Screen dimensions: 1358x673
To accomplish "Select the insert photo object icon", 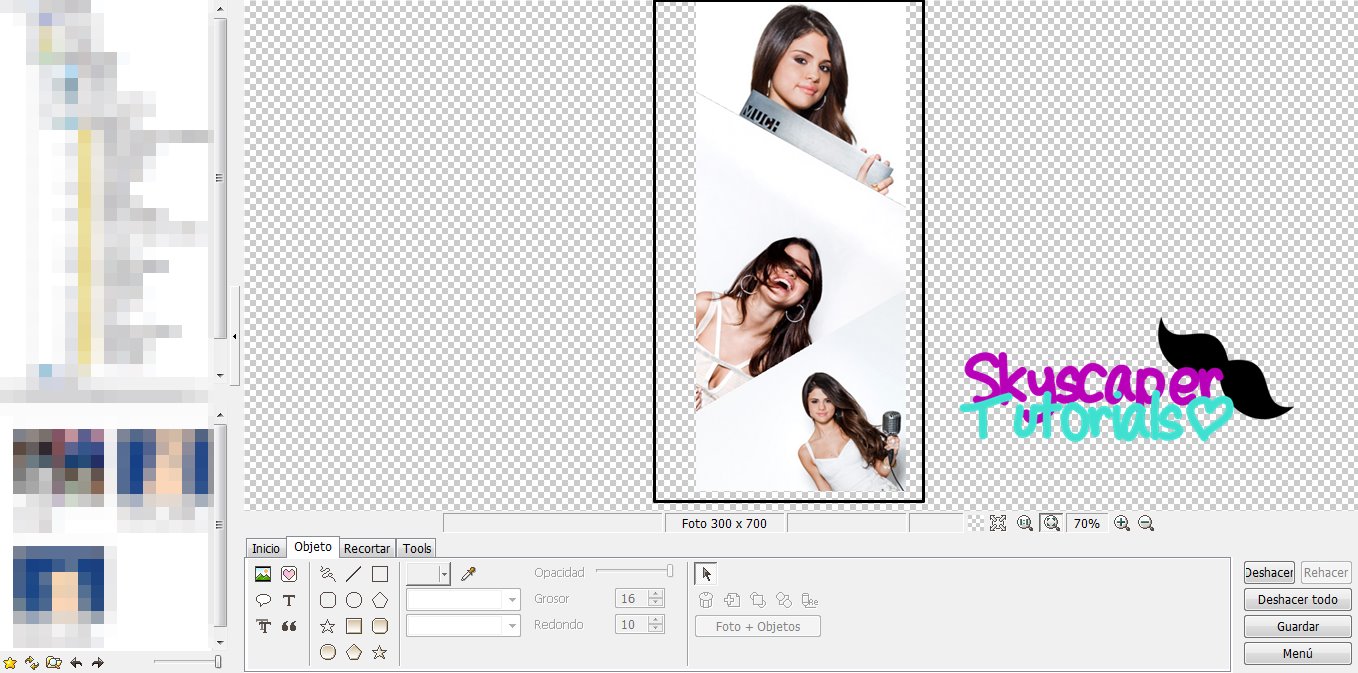I will (x=263, y=574).
